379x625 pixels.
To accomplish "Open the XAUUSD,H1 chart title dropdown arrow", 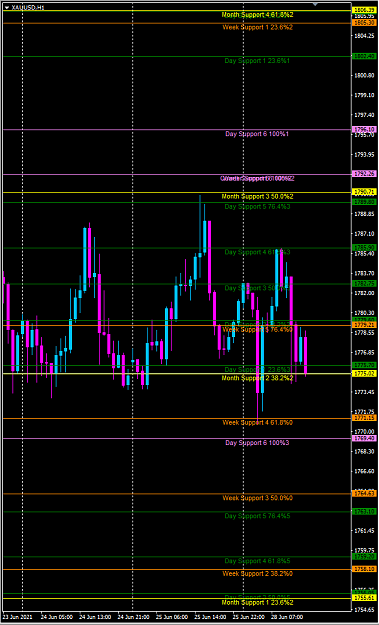I will click(7, 7).
